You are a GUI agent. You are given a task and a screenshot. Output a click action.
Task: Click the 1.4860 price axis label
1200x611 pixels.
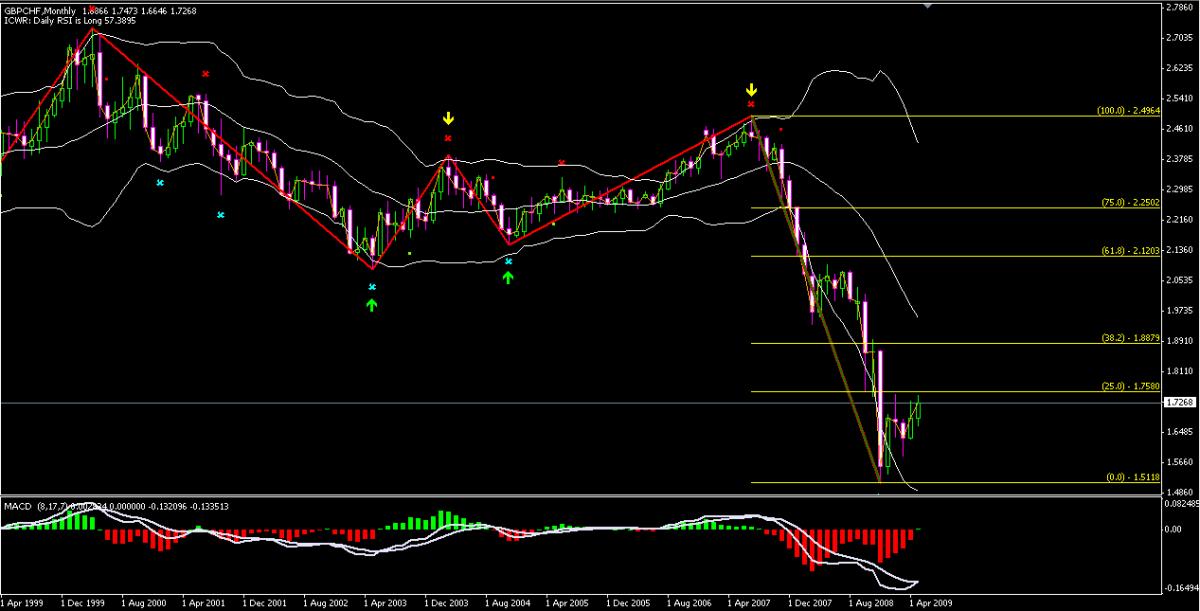[1180, 492]
